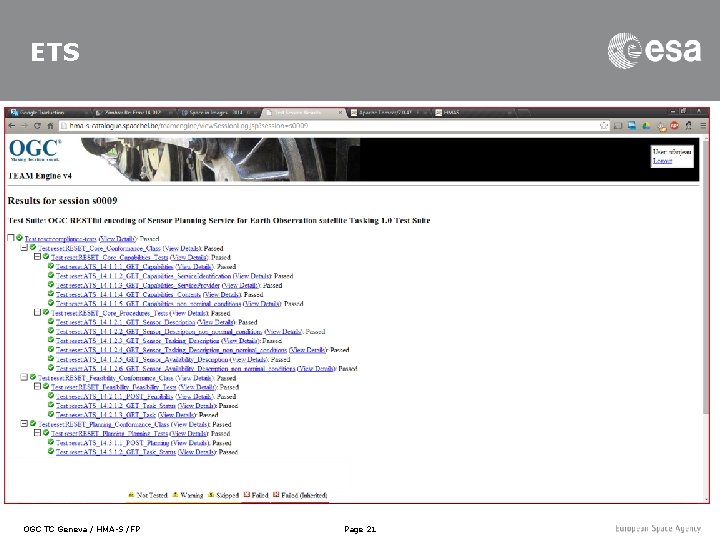Collapse RESET_Core_Conformance_Class node

point(24,248)
